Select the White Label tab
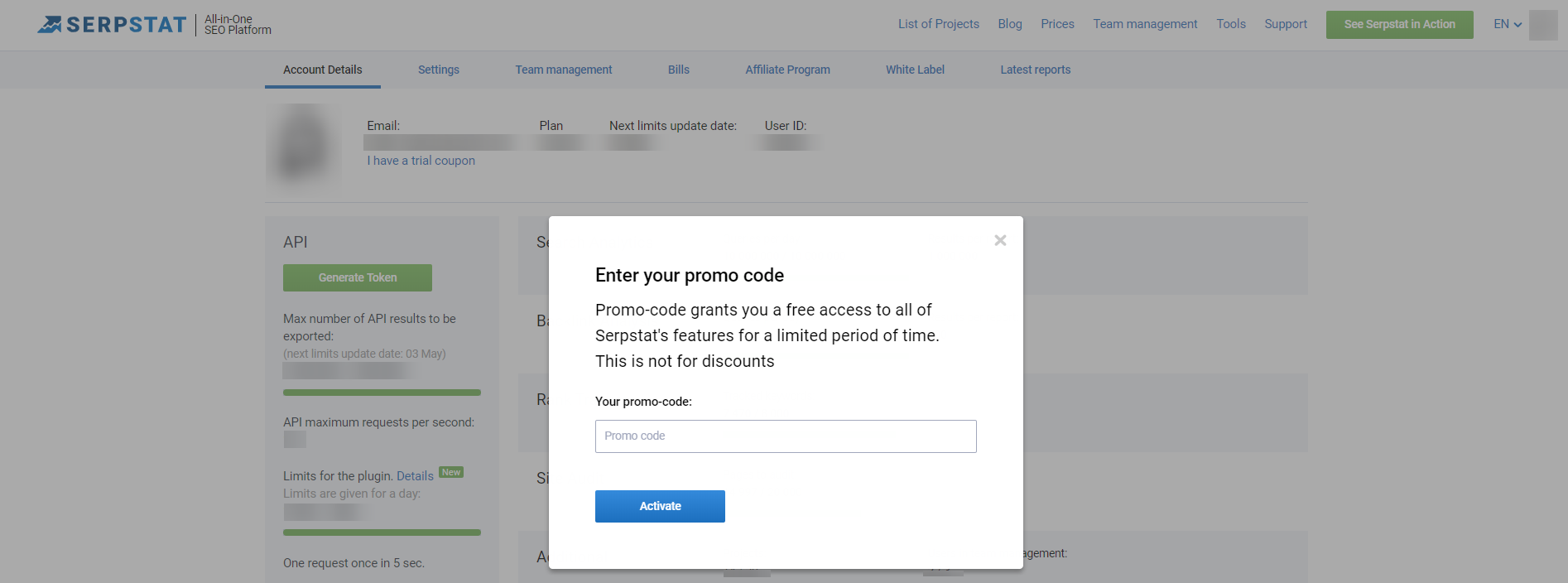The height and width of the screenshot is (583, 1568). point(915,70)
